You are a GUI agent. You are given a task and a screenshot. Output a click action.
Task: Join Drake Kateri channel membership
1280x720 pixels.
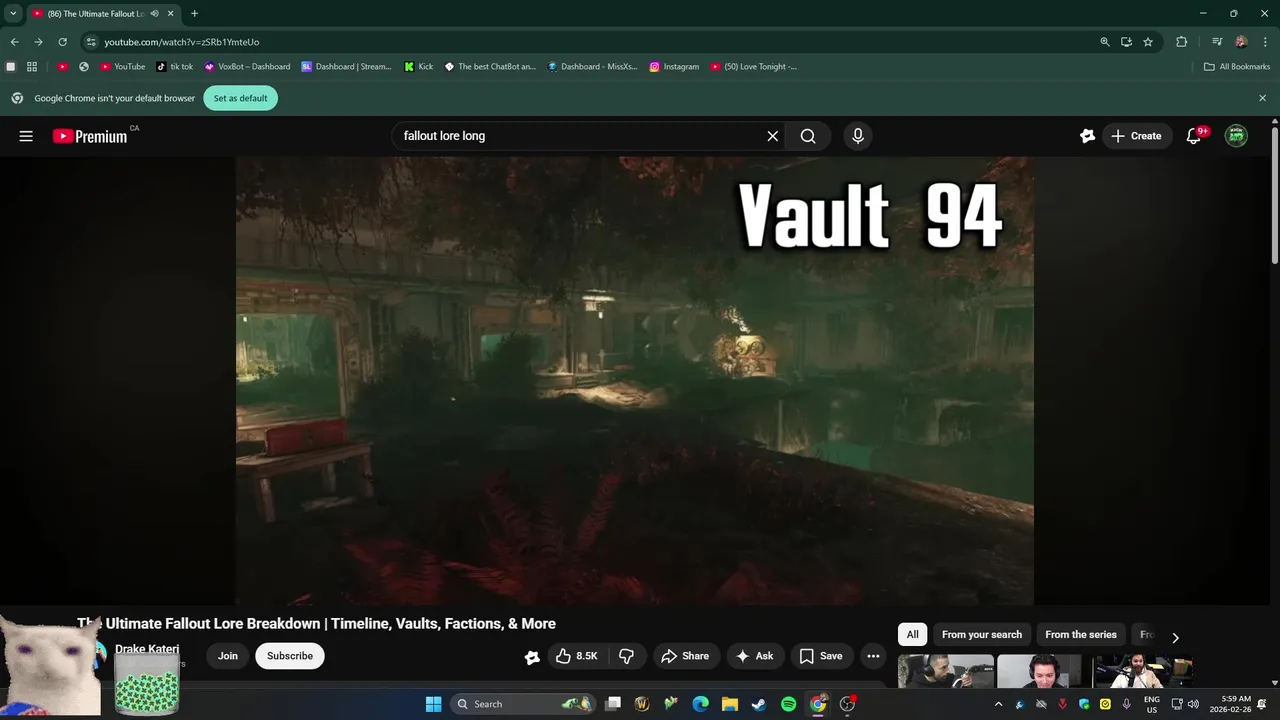tap(228, 656)
